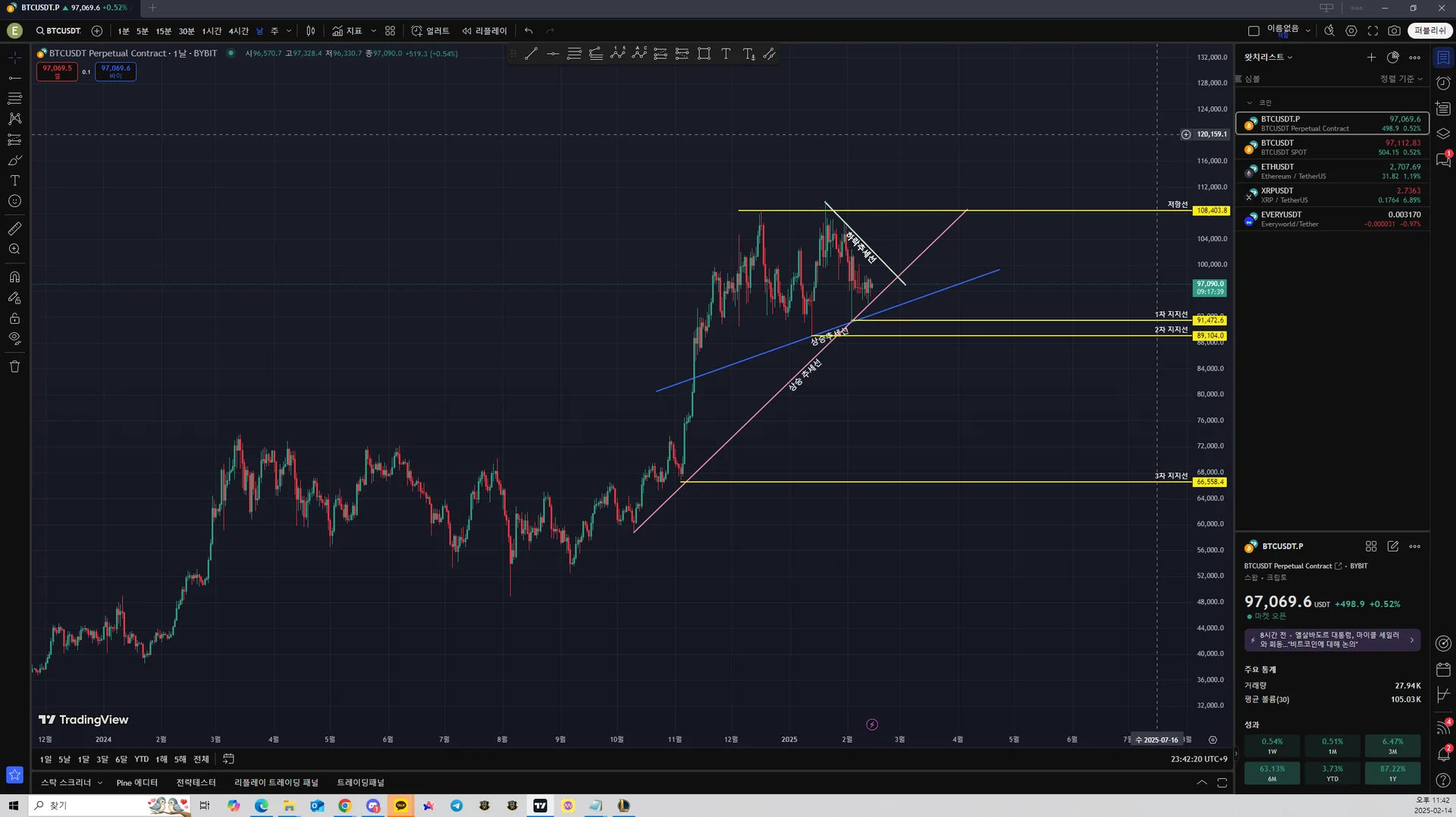1456x817 pixels.
Task: Expand the 스탁 스크리너 dropdown arrow
Action: point(99,783)
